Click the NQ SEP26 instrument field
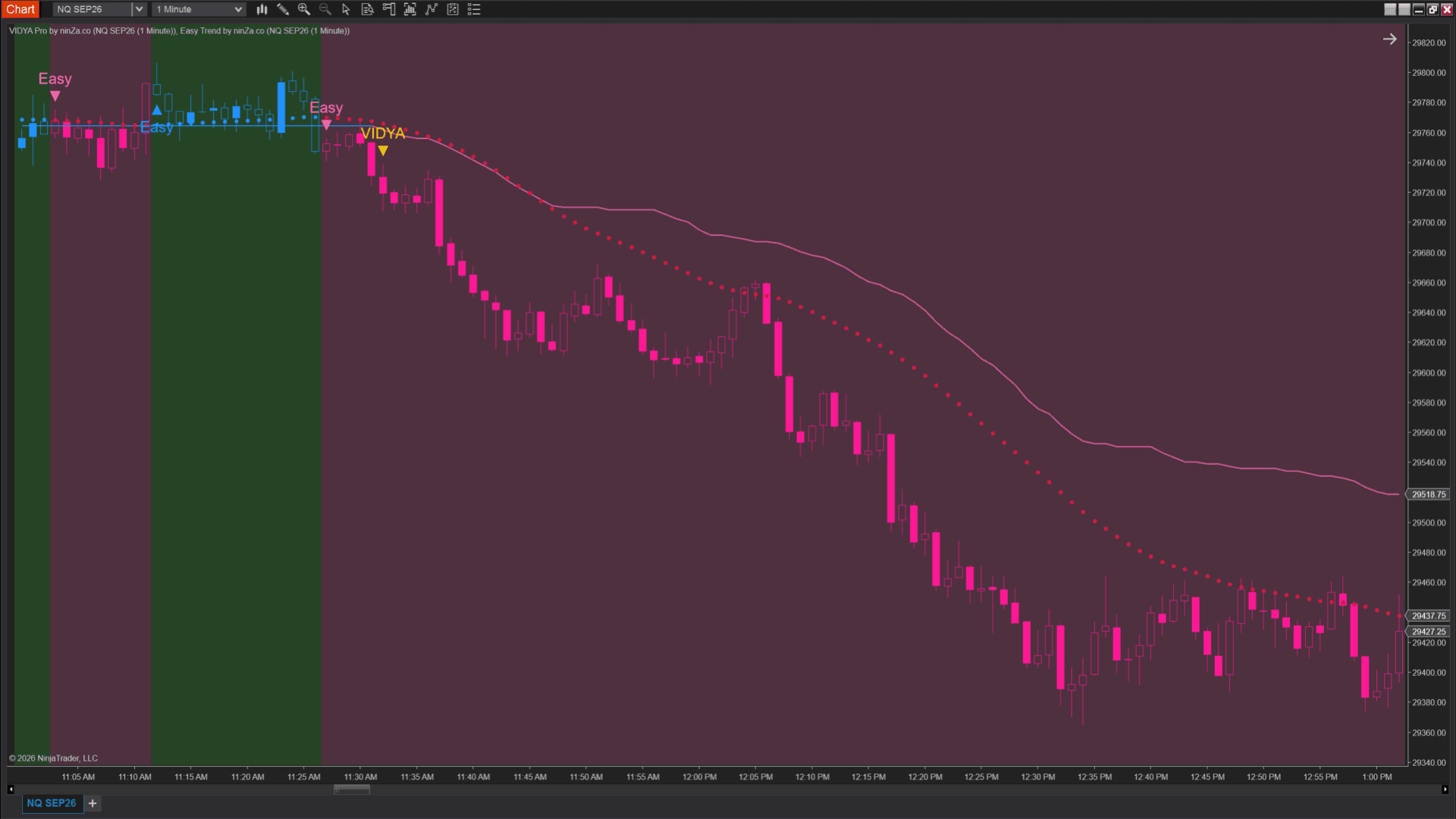Viewport: 1456px width, 819px height. pos(93,9)
